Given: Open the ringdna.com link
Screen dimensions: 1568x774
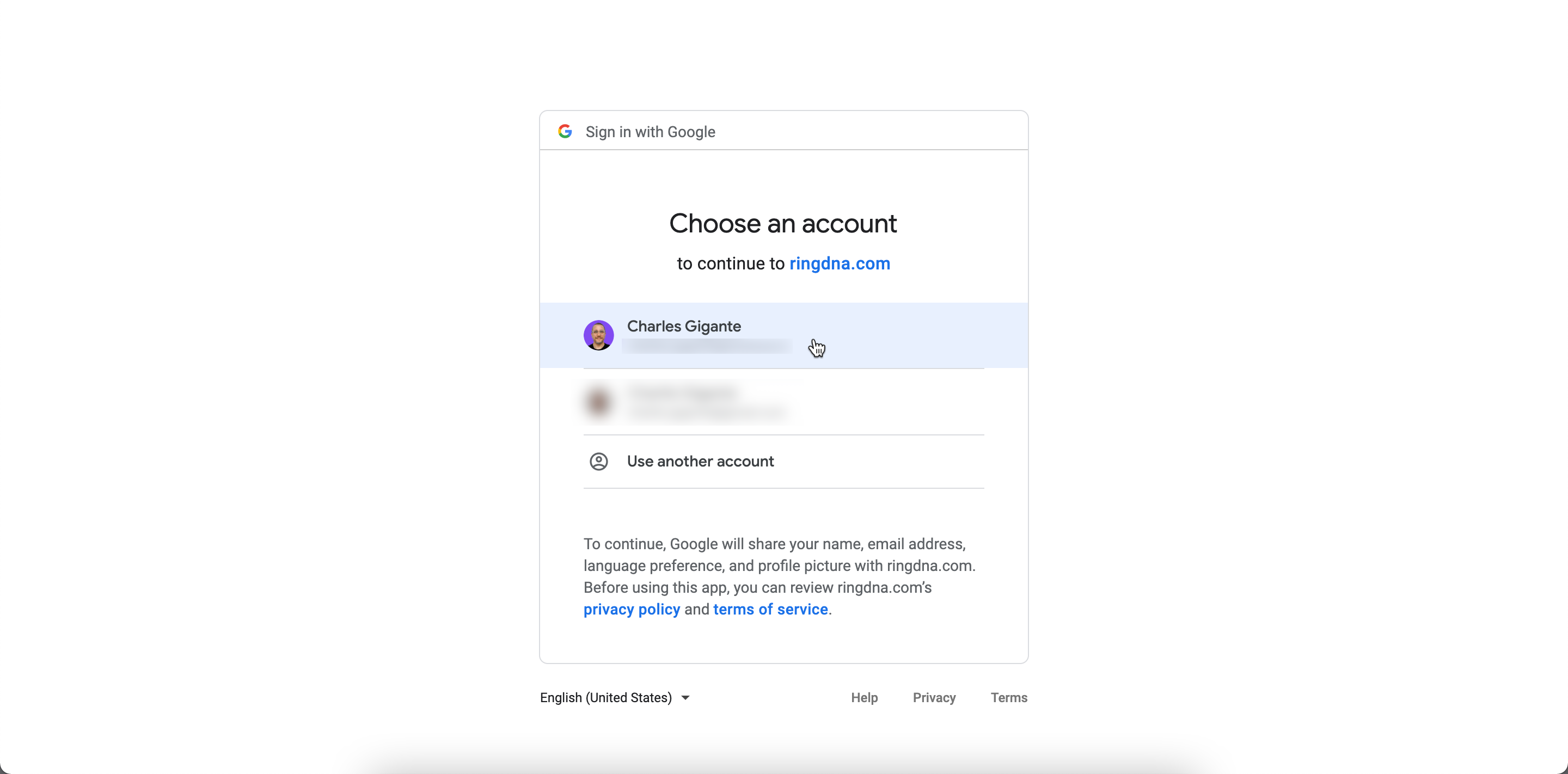Looking at the screenshot, I should (840, 263).
